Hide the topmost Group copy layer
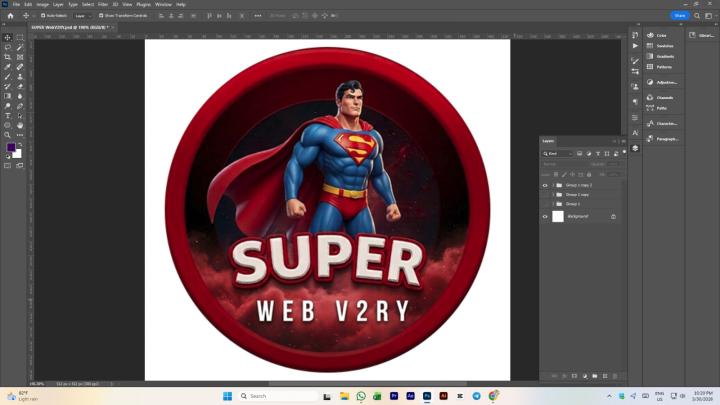Screen dimensions: 720x405 pos(545,185)
